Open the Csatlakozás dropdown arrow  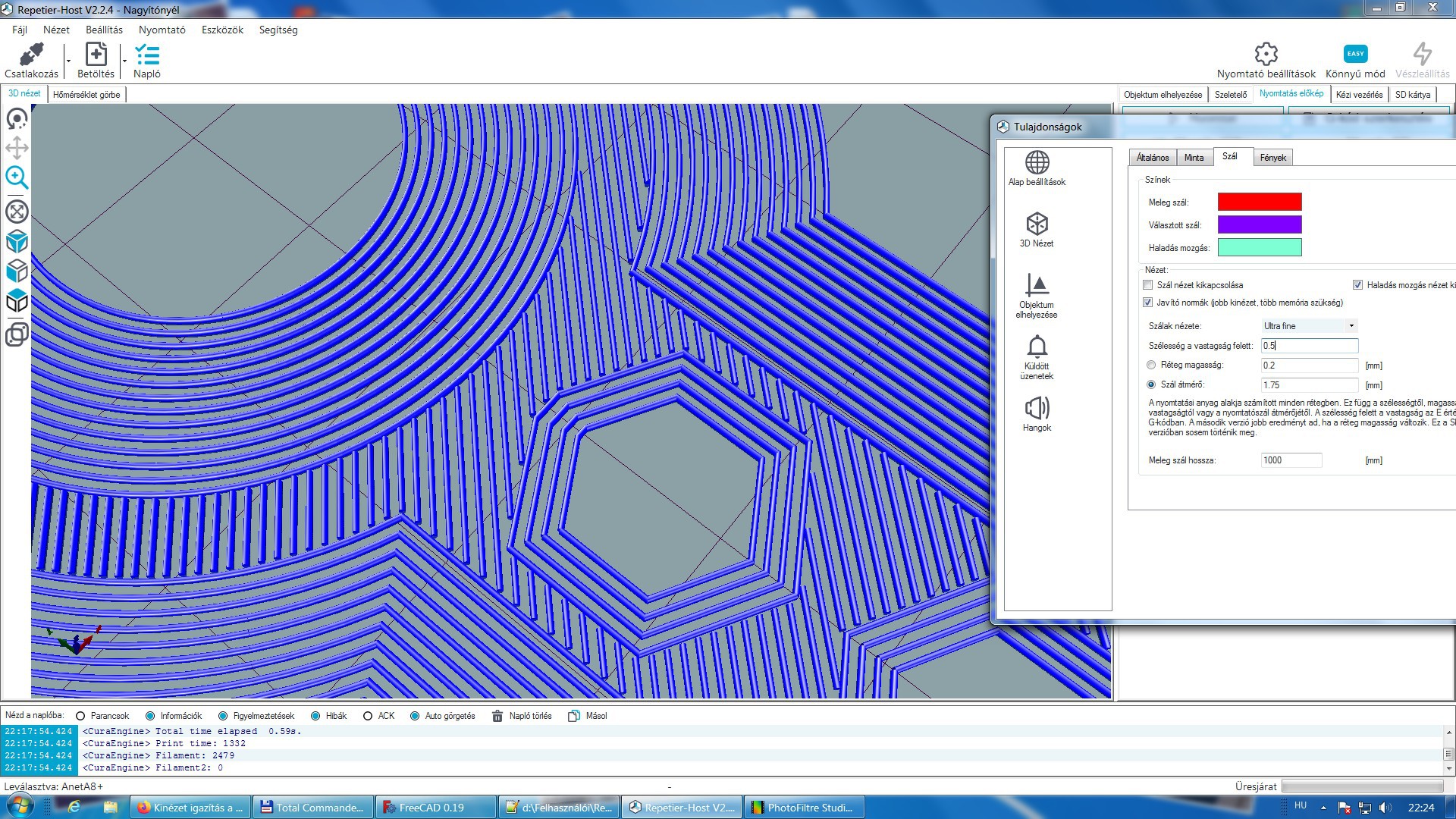(x=68, y=61)
